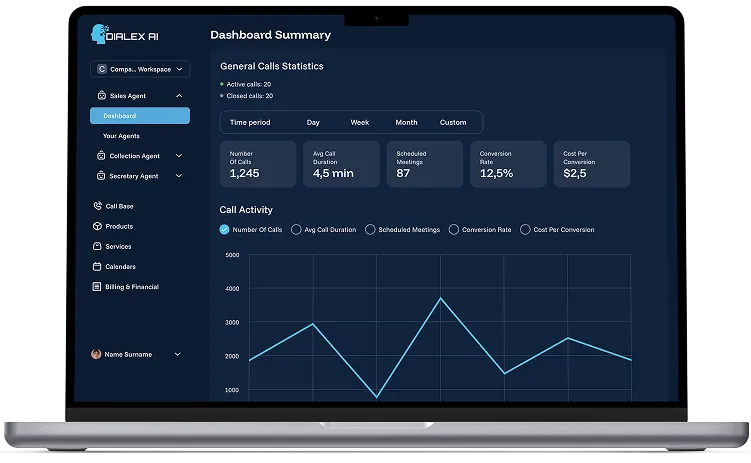Screen dimensions: 751x463
Task: Click the Dialex AI head logo
Action: [99, 34]
